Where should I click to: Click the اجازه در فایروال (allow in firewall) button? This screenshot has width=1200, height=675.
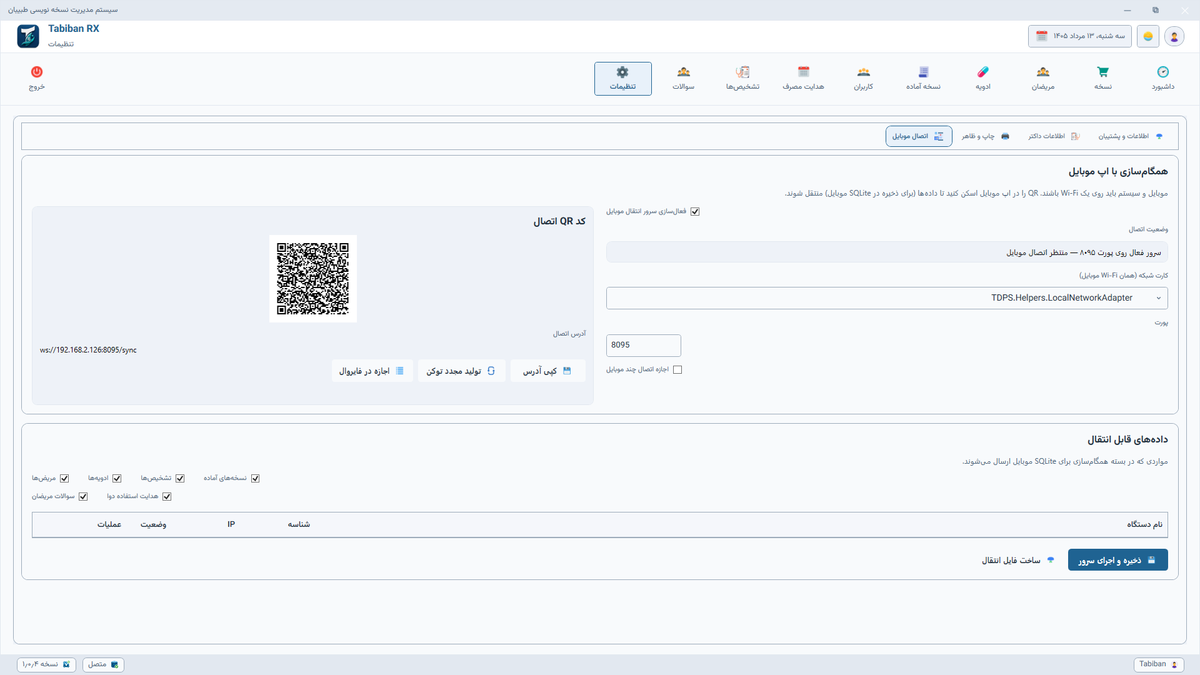pos(372,371)
